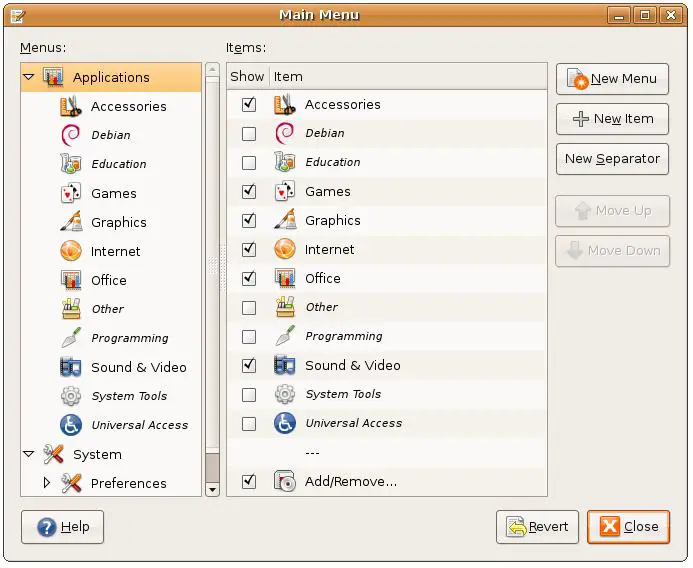693x568 pixels.
Task: Uncheck the Graphics show checkbox
Action: 249,220
